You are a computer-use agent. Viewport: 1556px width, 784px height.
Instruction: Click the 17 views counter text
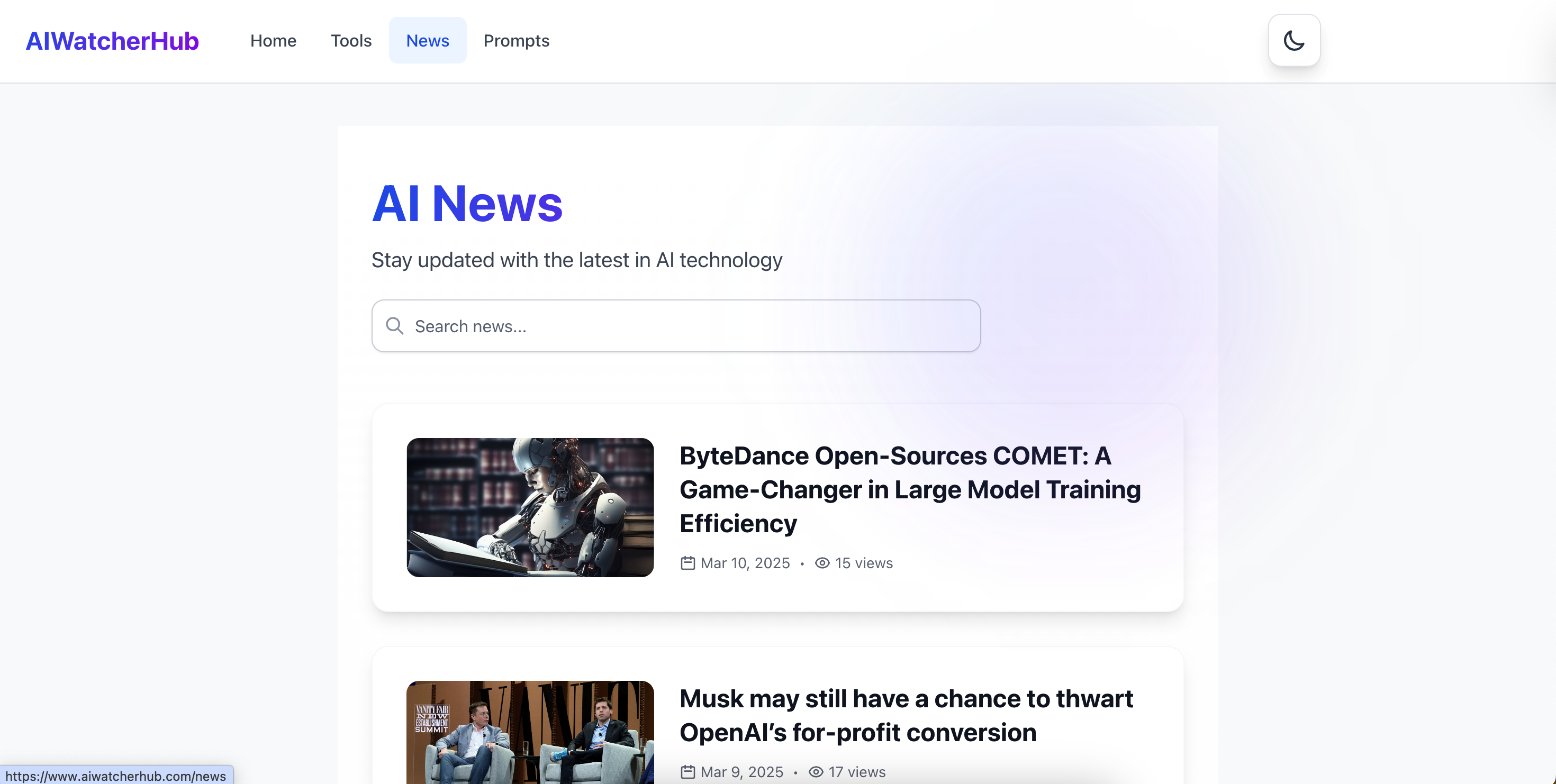857,772
